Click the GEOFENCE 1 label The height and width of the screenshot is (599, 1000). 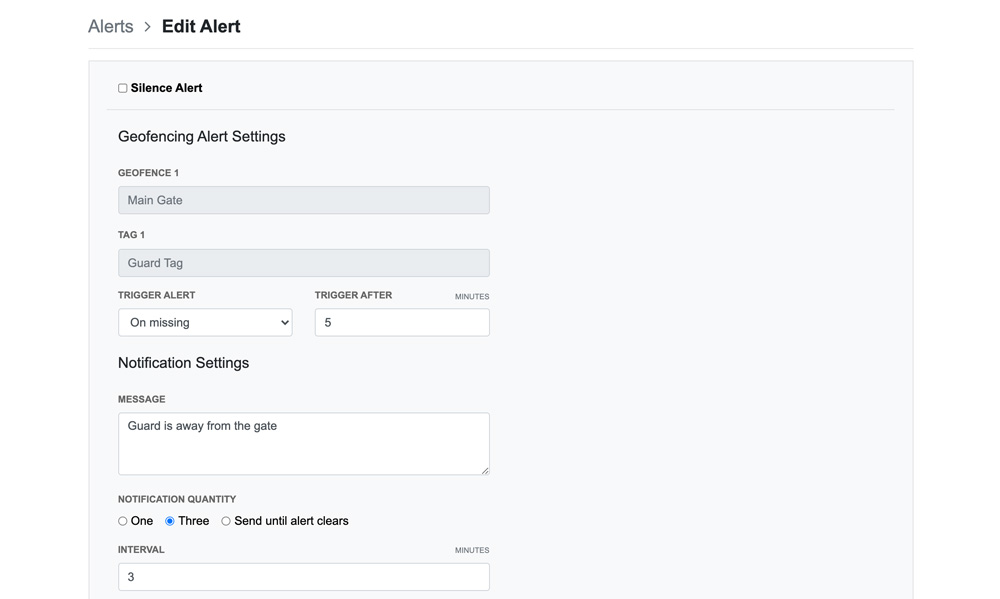point(148,172)
